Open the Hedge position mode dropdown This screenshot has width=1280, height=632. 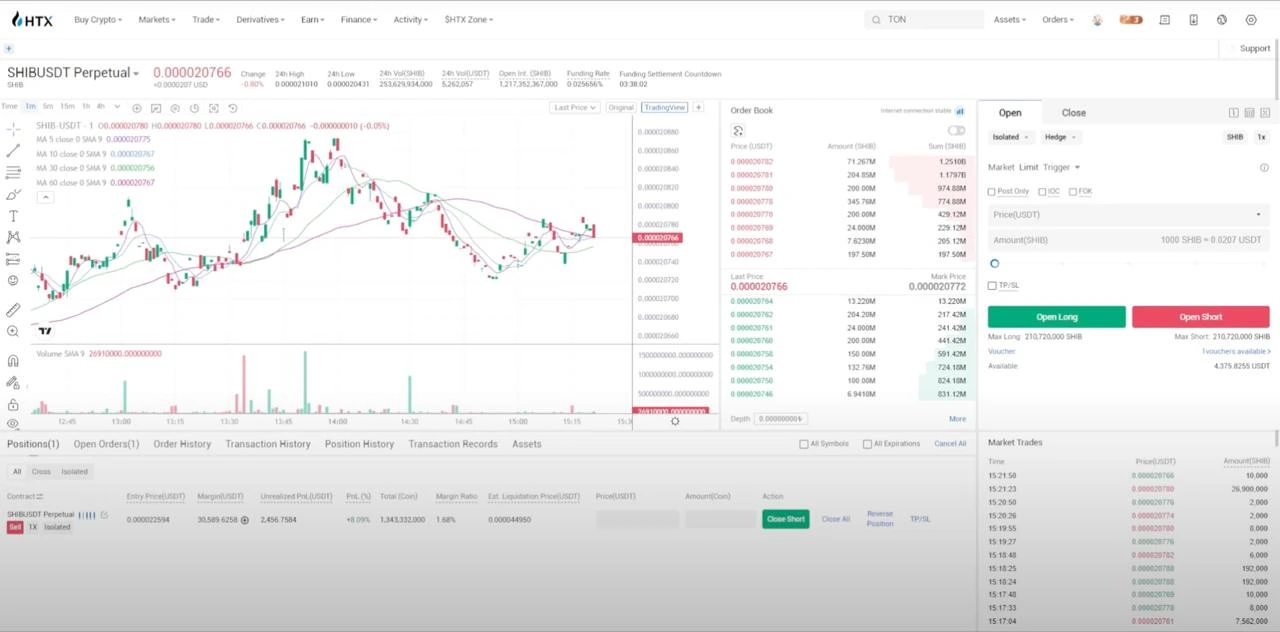tap(1059, 137)
